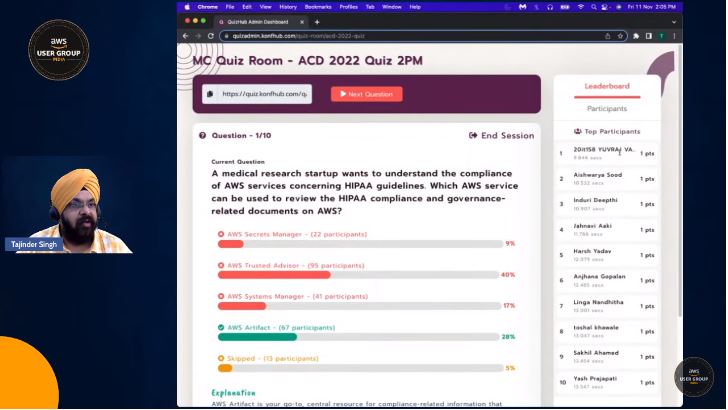Select Sakhil Ahamed in the leaderboard
The image size is (728, 410).
pyautogui.click(x=607, y=357)
